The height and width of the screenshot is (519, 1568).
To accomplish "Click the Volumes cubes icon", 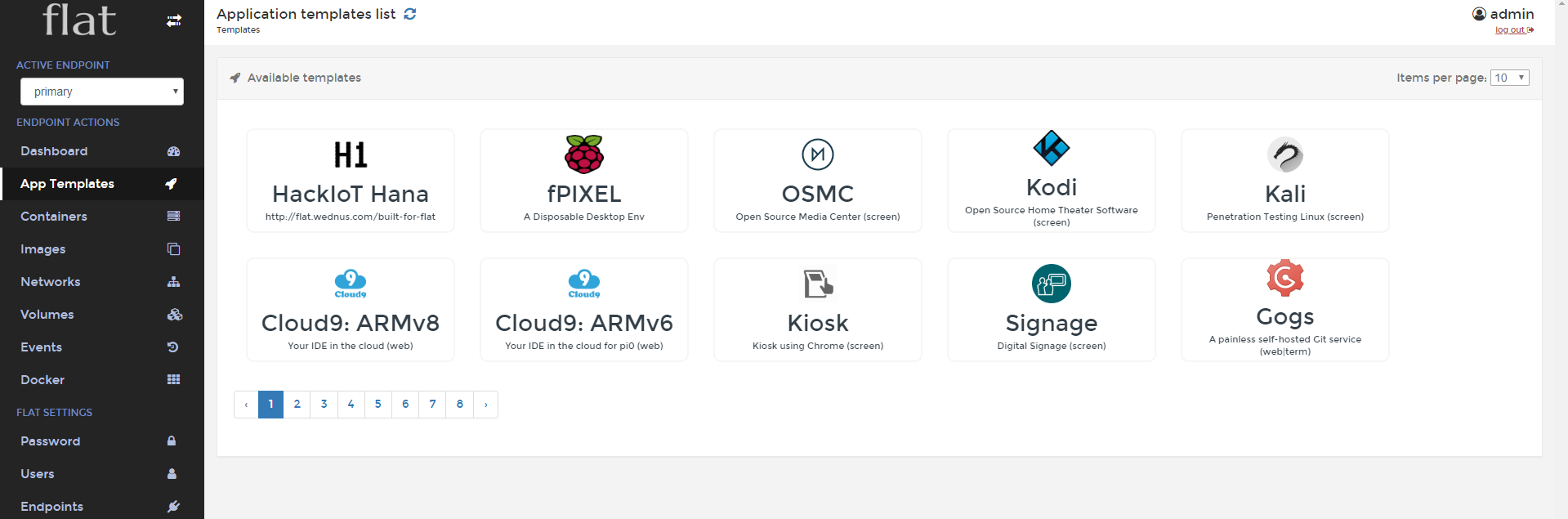I will coord(174,315).
